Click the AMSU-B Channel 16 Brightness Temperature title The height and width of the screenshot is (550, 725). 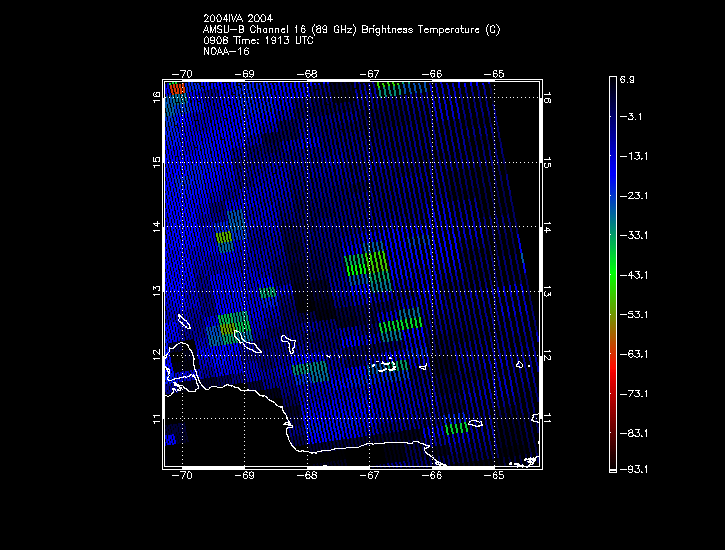point(351,30)
